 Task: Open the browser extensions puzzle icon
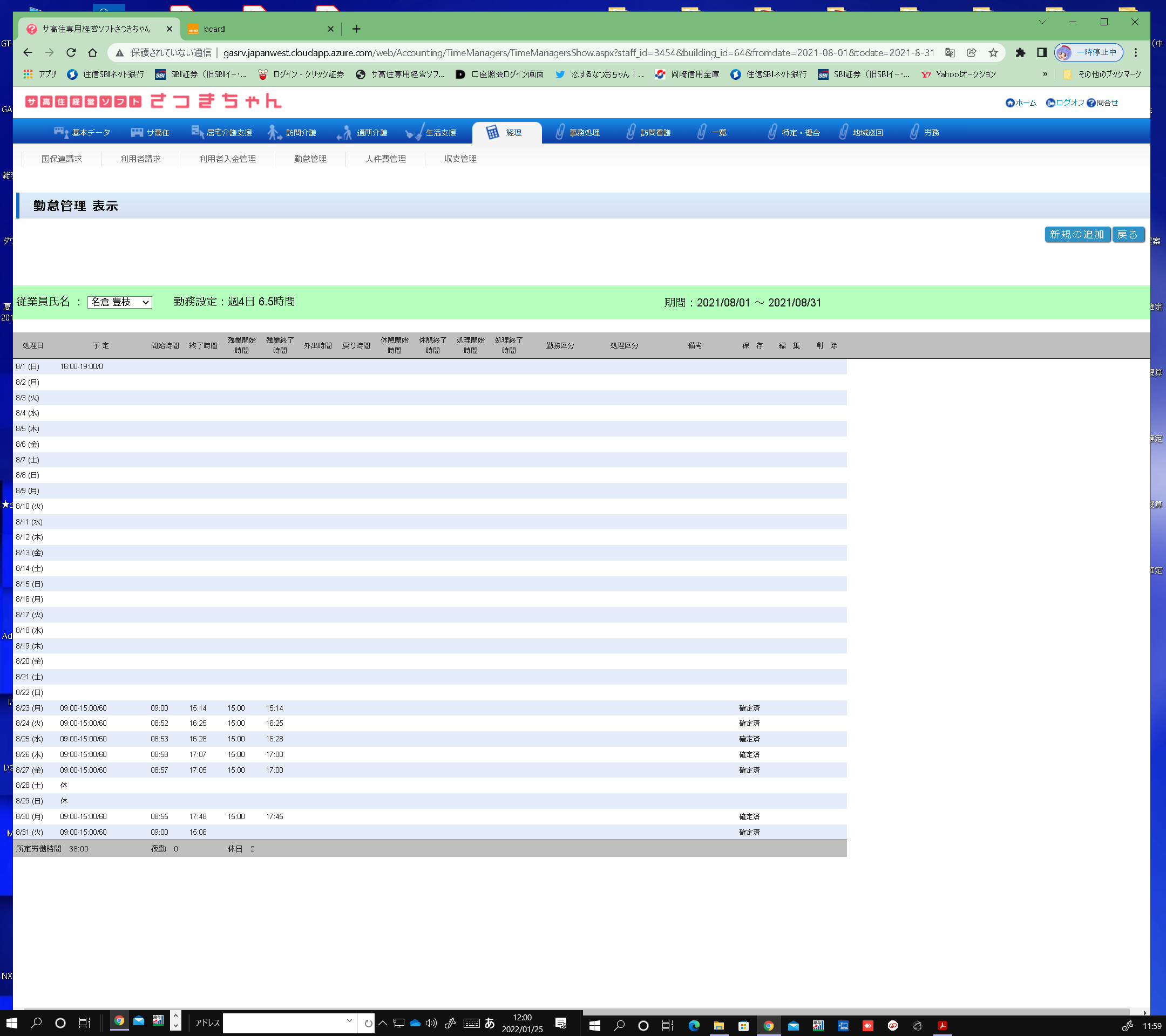[1020, 52]
